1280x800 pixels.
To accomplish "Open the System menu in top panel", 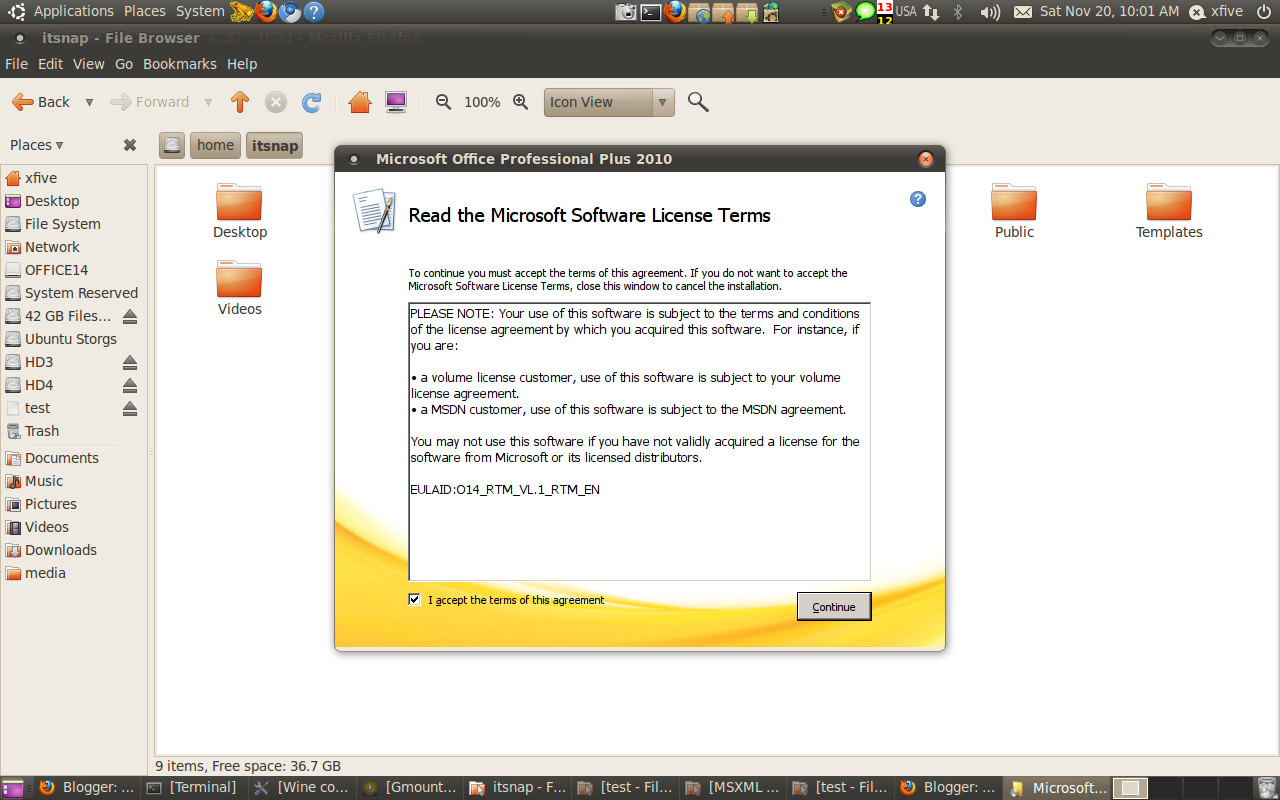I will click(200, 11).
